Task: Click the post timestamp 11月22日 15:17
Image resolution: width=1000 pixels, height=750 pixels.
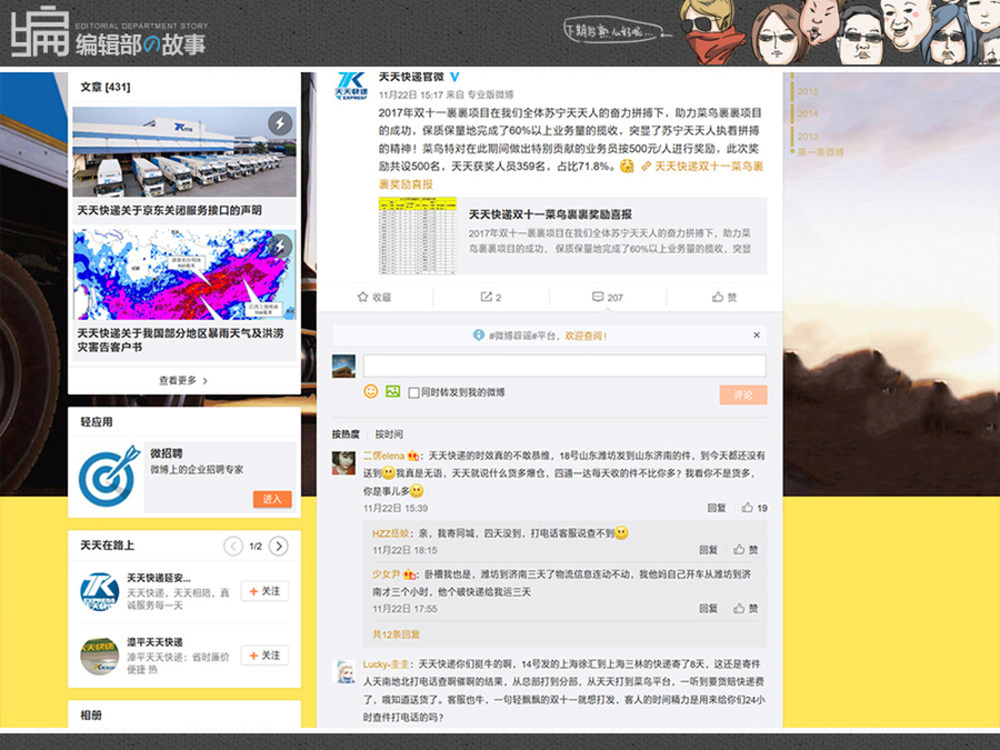Action: pos(411,94)
